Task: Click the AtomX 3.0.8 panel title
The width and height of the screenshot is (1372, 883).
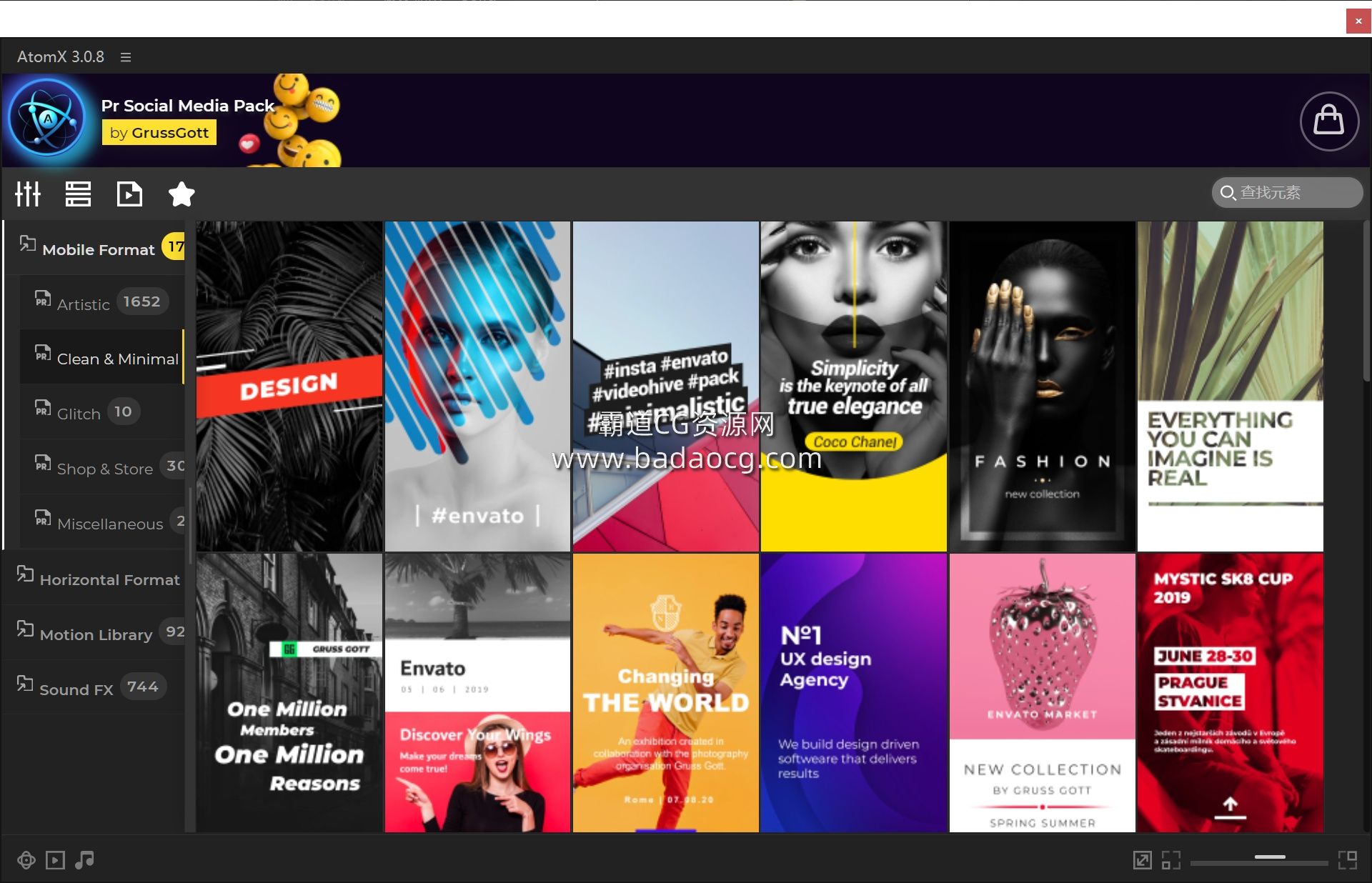Action: coord(61,56)
